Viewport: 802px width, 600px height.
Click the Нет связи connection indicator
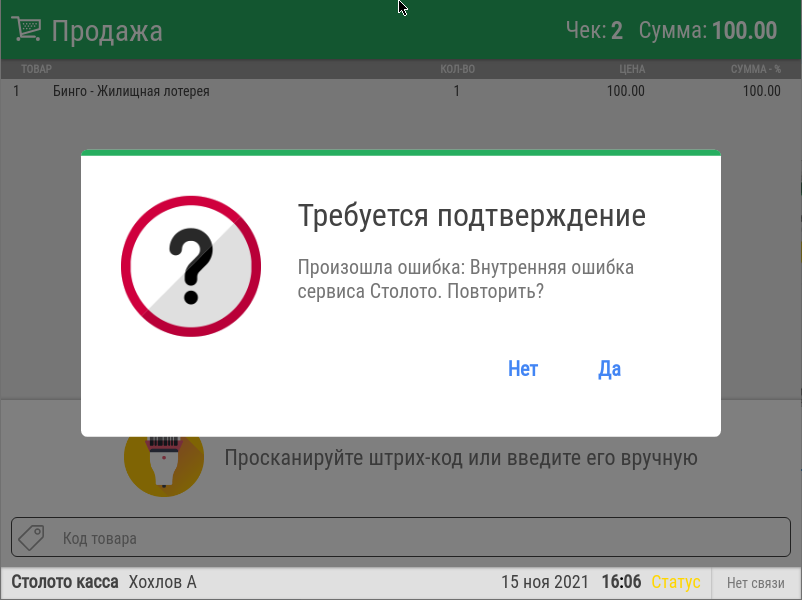tap(755, 583)
